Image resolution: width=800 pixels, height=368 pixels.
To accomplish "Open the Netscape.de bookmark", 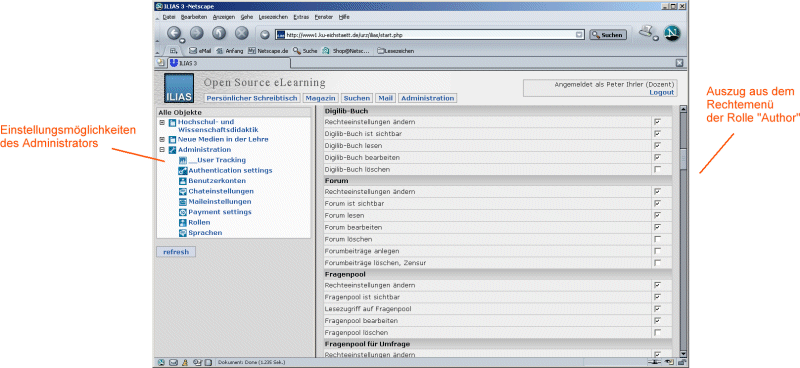I will pos(268,51).
